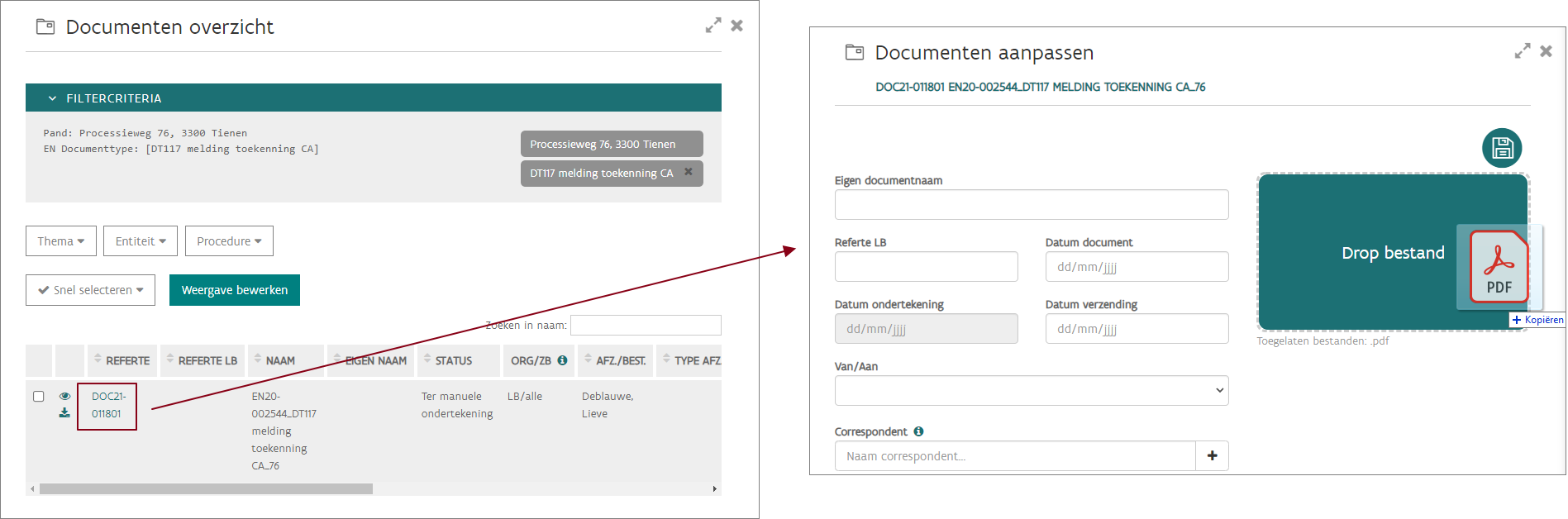Click the info icon beside ORG/ZB

point(562,360)
